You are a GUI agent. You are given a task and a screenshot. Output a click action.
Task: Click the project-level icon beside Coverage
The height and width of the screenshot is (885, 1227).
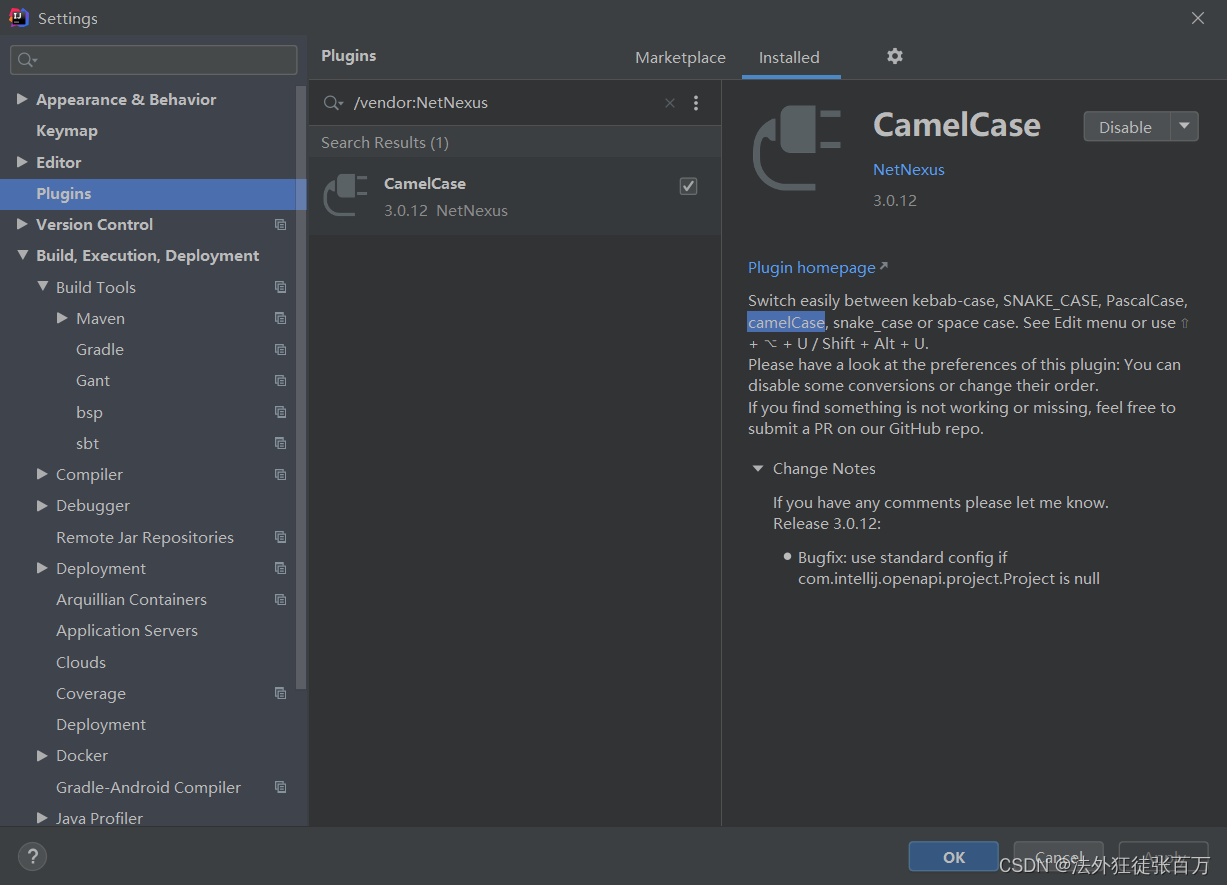(280, 694)
